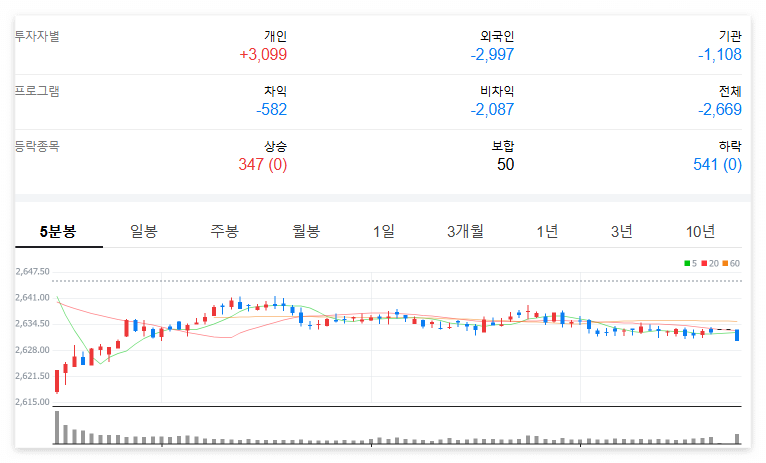The image size is (766, 463).
Task: Click the first red candlestick at chart start
Action: click(57, 381)
